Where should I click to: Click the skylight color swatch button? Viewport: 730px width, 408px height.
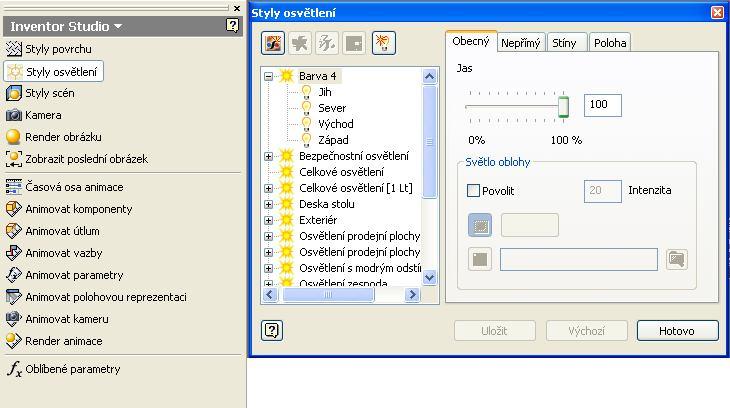(x=480, y=225)
